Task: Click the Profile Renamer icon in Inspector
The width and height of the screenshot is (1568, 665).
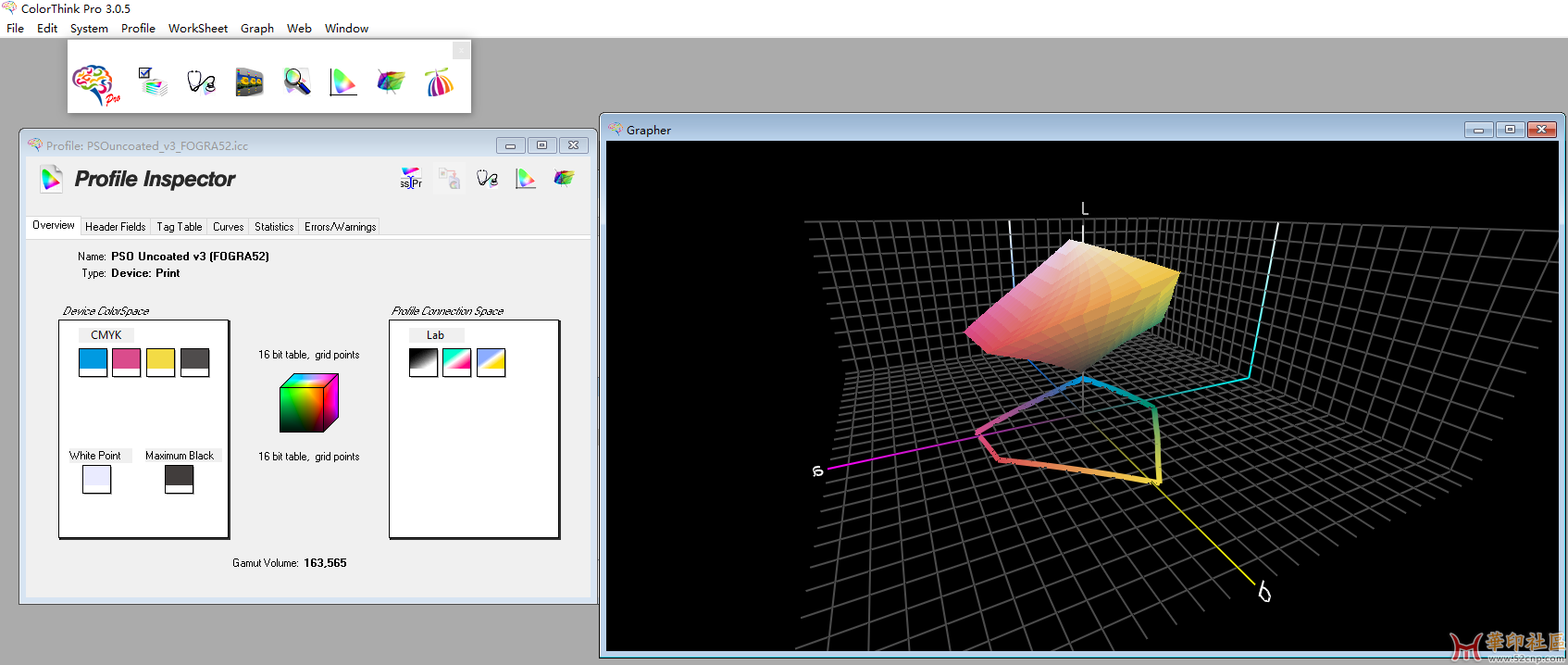Action: pyautogui.click(x=411, y=178)
